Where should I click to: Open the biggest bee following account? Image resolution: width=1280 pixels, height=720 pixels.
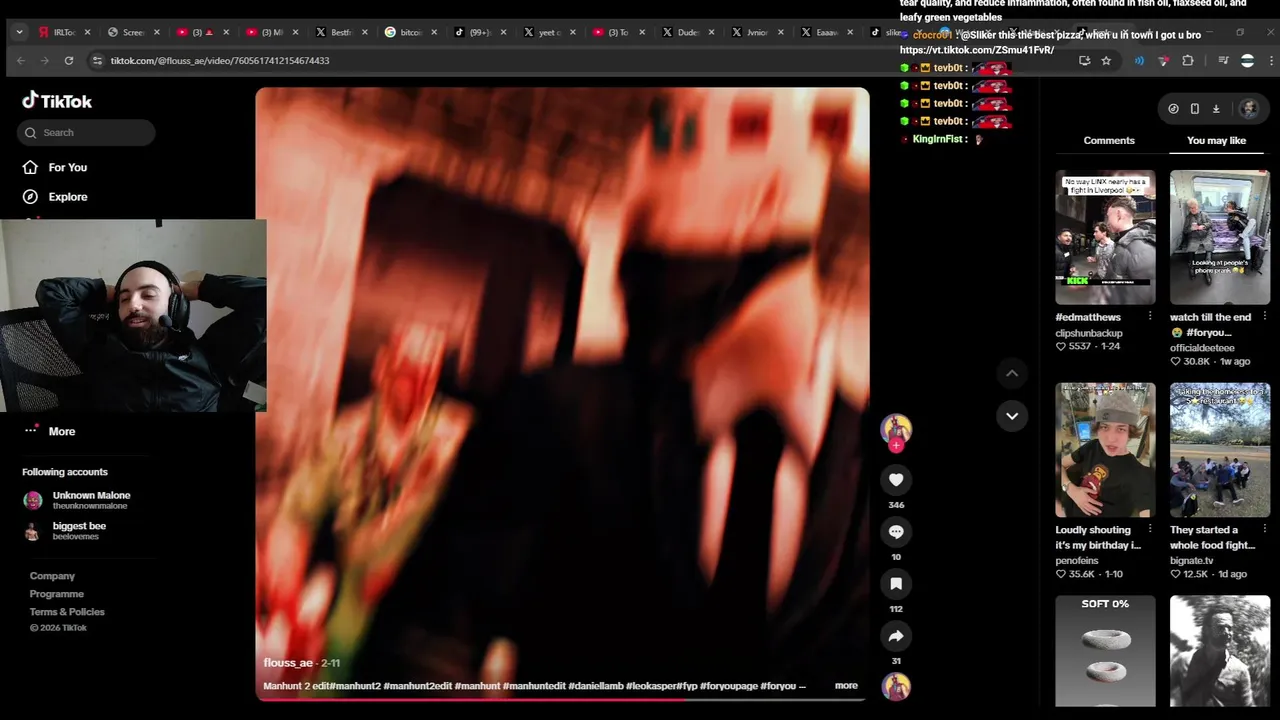(x=66, y=531)
